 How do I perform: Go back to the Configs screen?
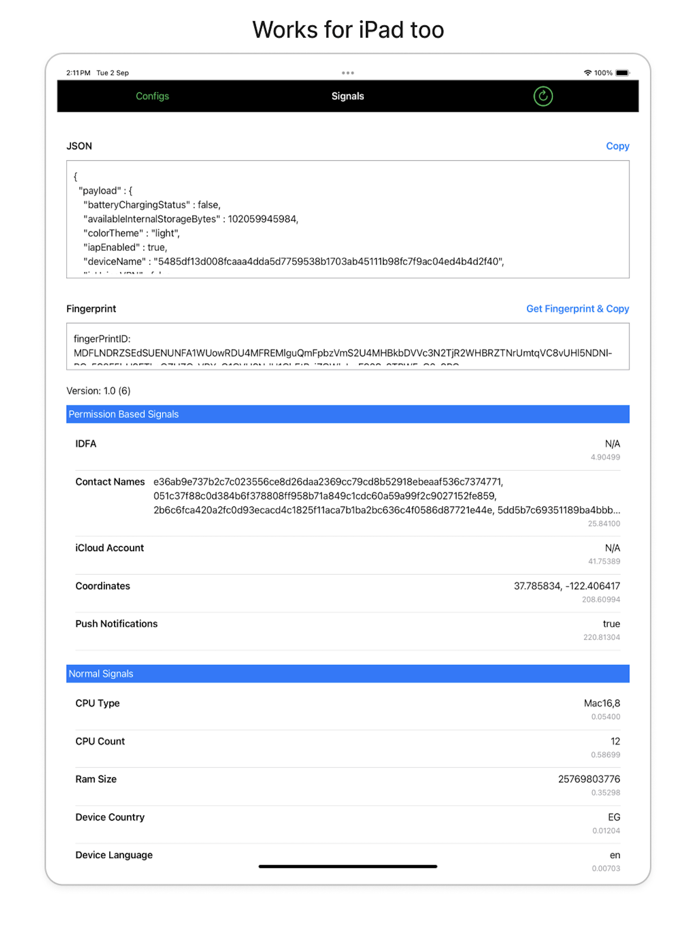click(x=153, y=96)
